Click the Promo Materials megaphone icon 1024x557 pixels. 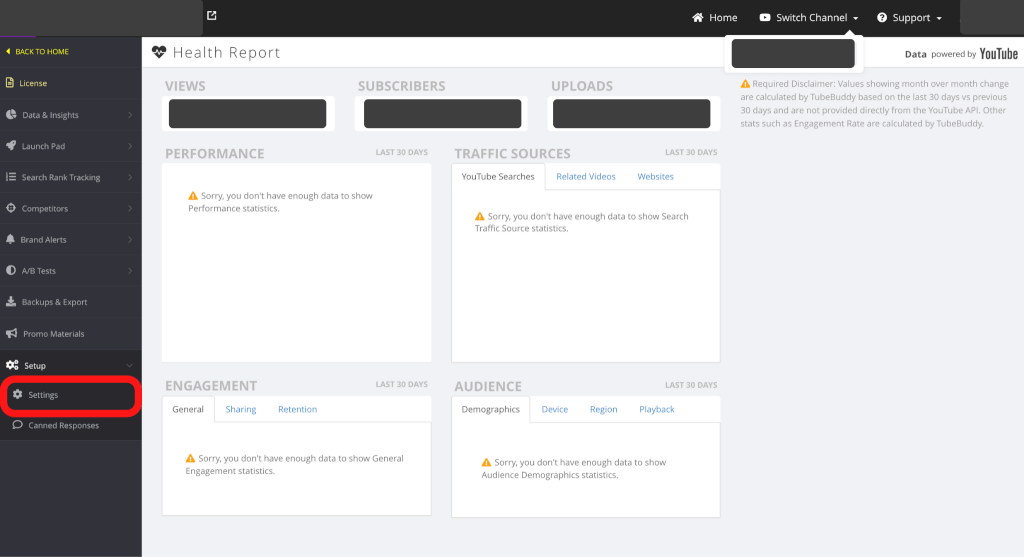pyautogui.click(x=11, y=334)
